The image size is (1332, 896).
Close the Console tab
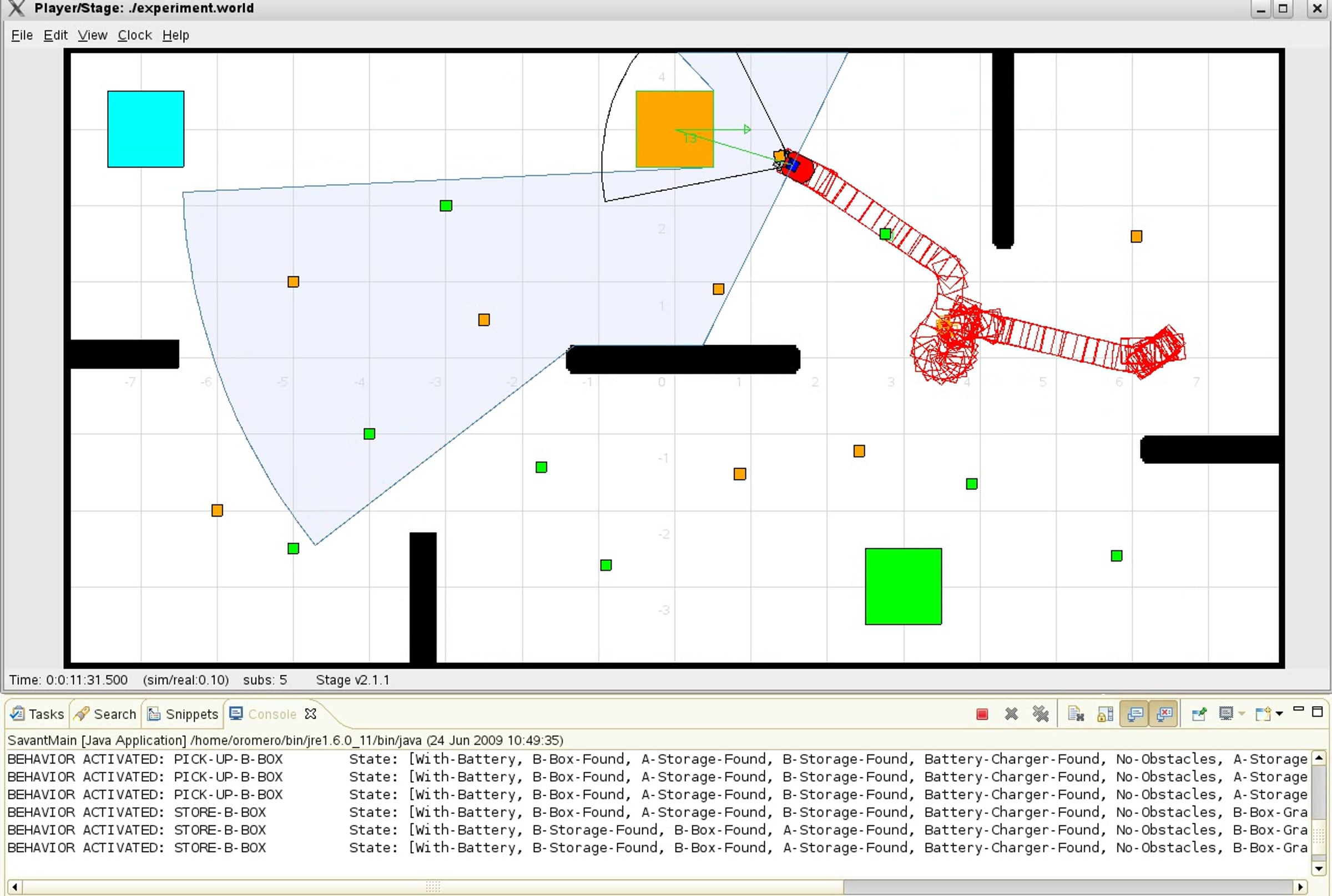(x=310, y=713)
